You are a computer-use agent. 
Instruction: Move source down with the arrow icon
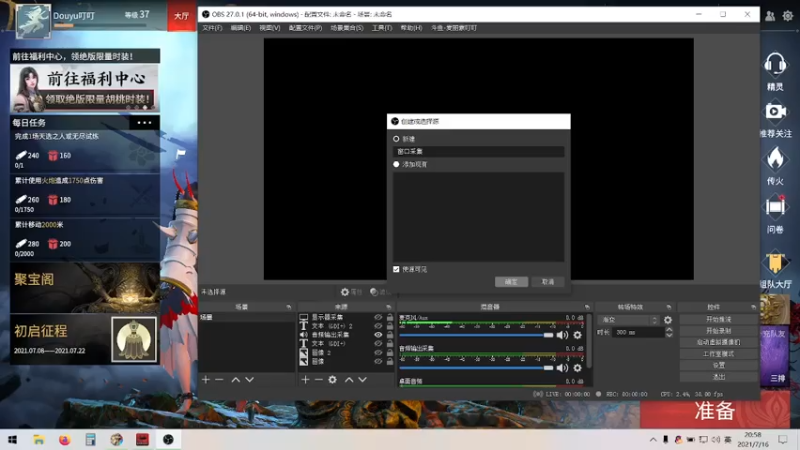(362, 380)
